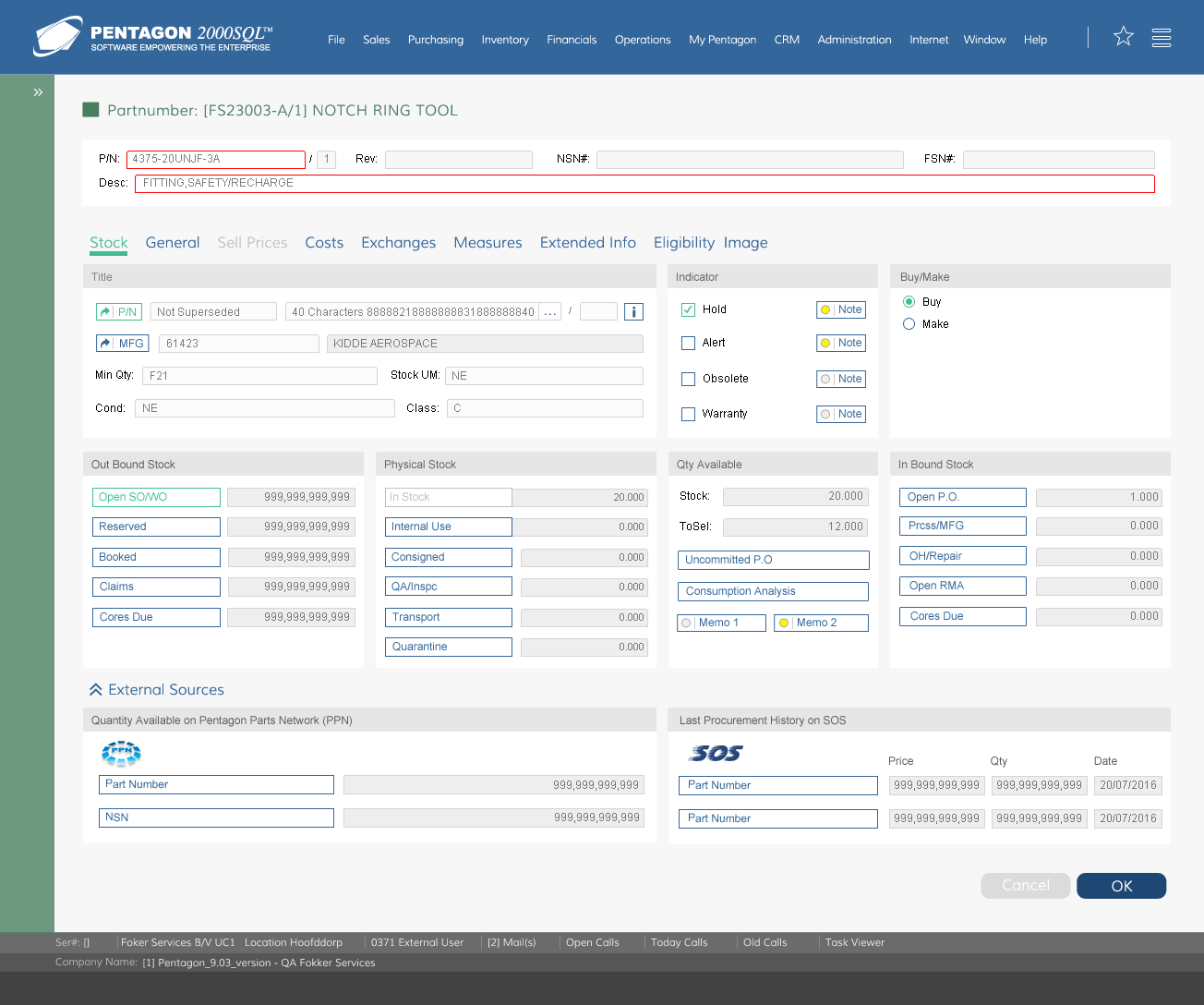
Task: Click the SOS logo icon
Action: (715, 754)
